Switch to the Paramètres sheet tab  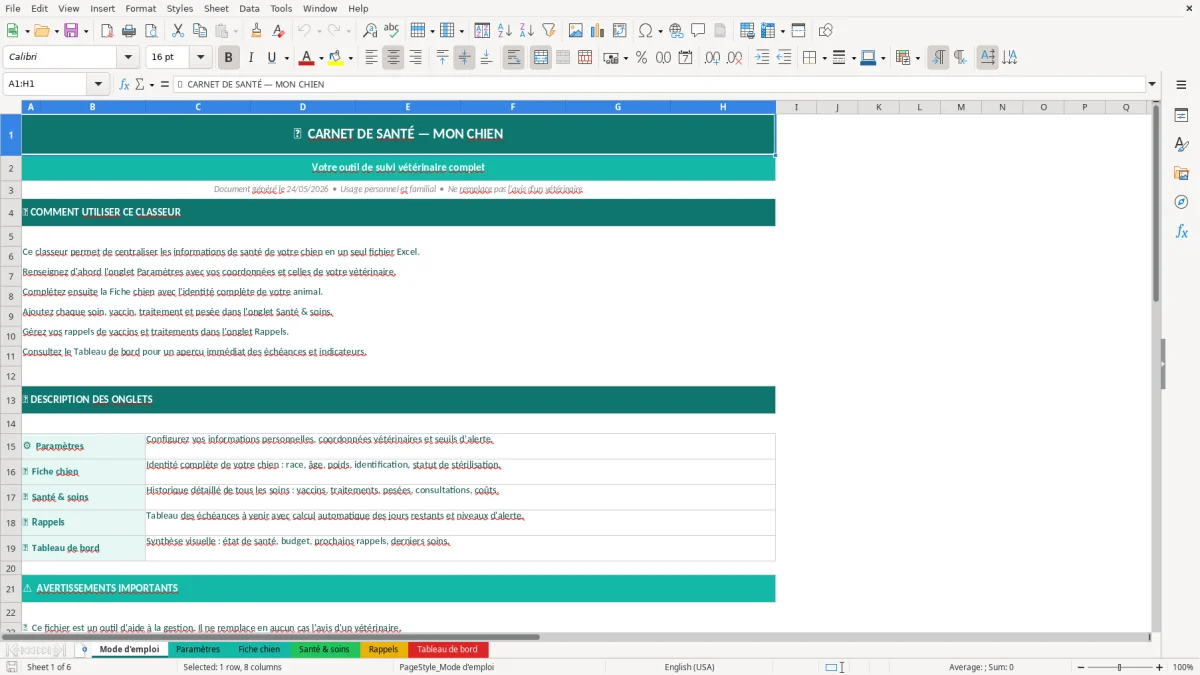[198, 649]
